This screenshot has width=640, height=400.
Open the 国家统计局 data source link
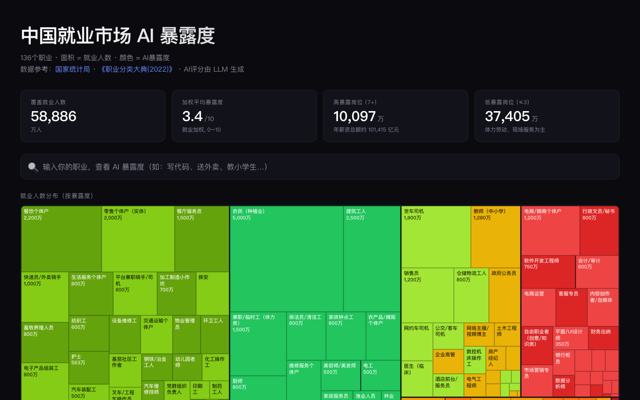click(73, 69)
